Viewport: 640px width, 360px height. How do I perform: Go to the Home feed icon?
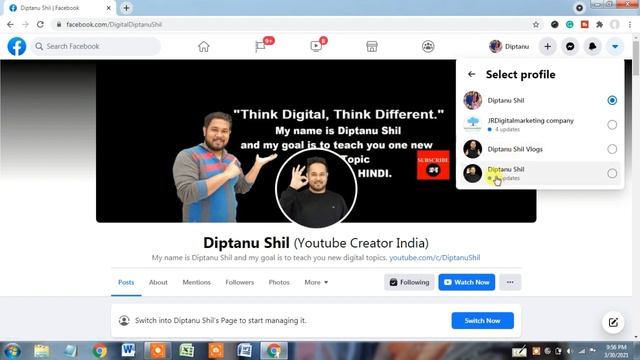pos(204,47)
